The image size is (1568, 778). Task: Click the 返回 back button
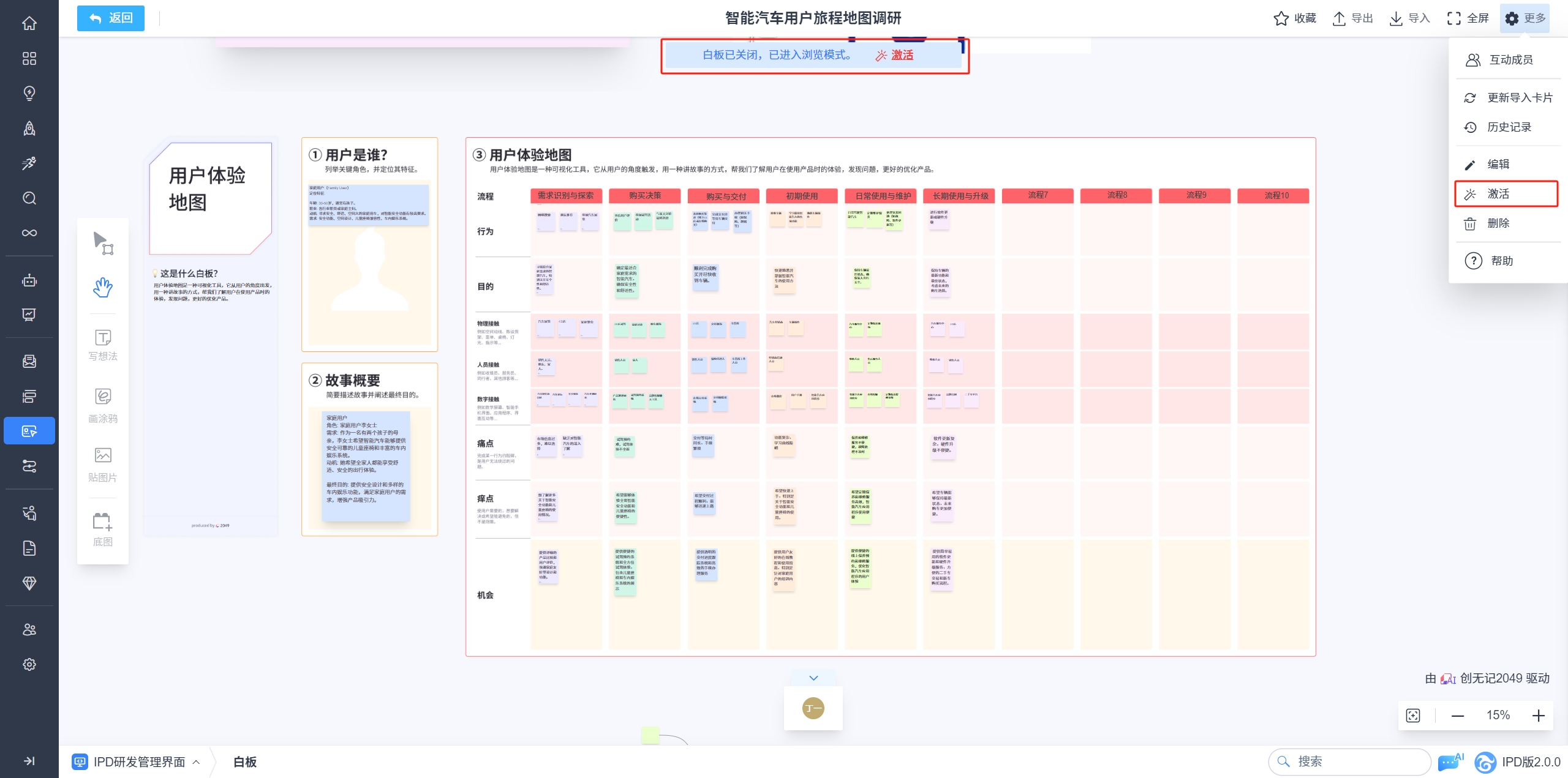(111, 18)
